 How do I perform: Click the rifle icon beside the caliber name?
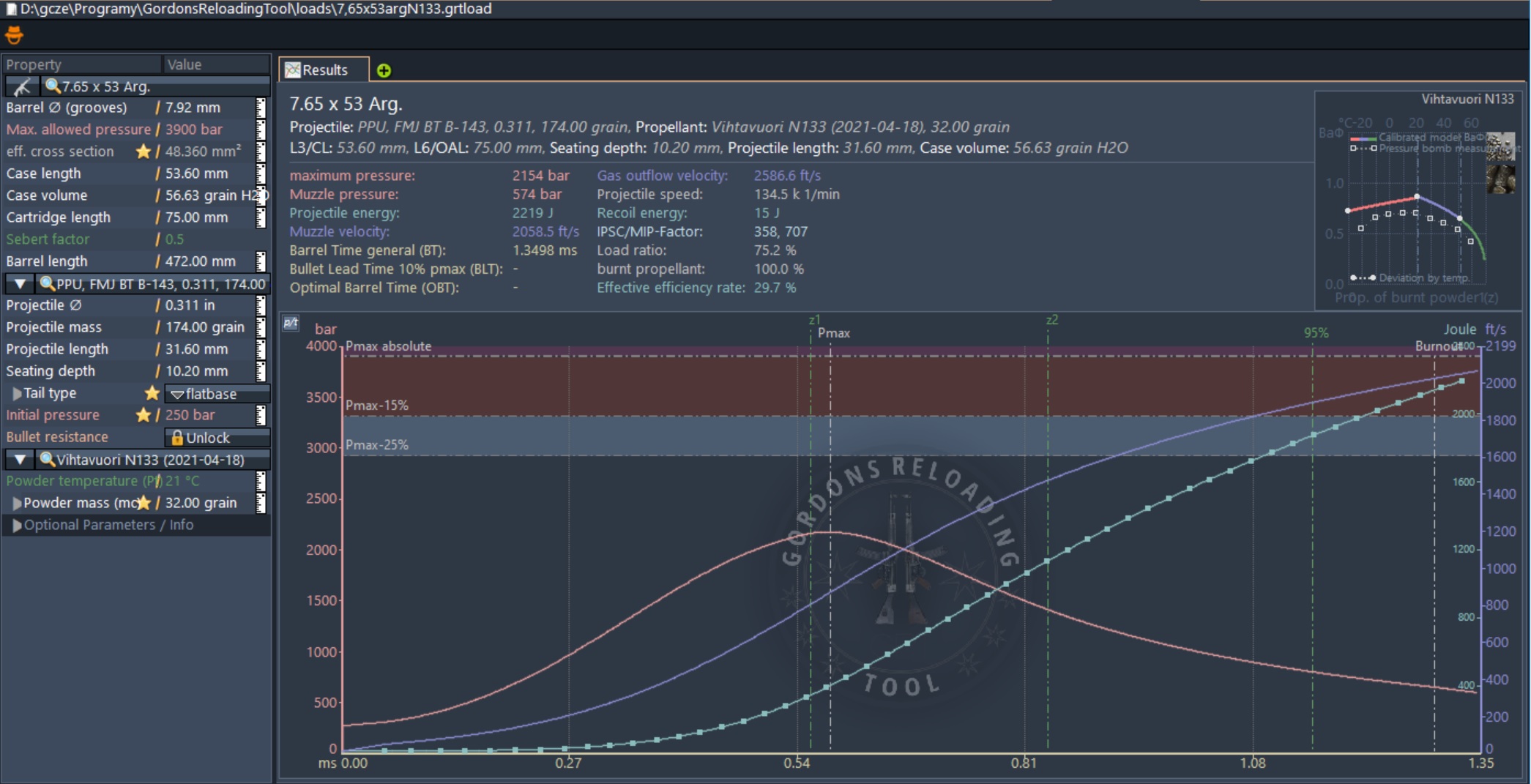point(22,86)
